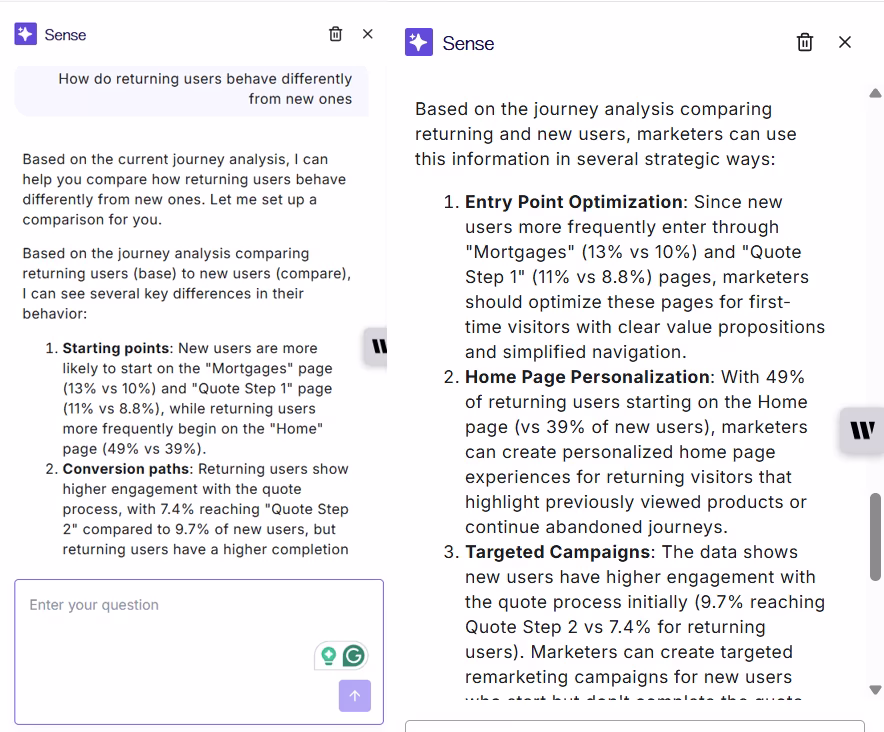This screenshot has height=732, width=884.
Task: Click the scroll down arrow in enlarged panel
Action: tap(875, 689)
